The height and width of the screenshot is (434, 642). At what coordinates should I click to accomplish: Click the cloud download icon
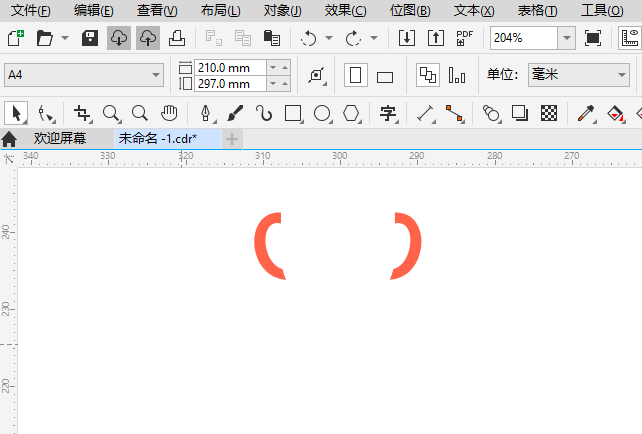[119, 38]
